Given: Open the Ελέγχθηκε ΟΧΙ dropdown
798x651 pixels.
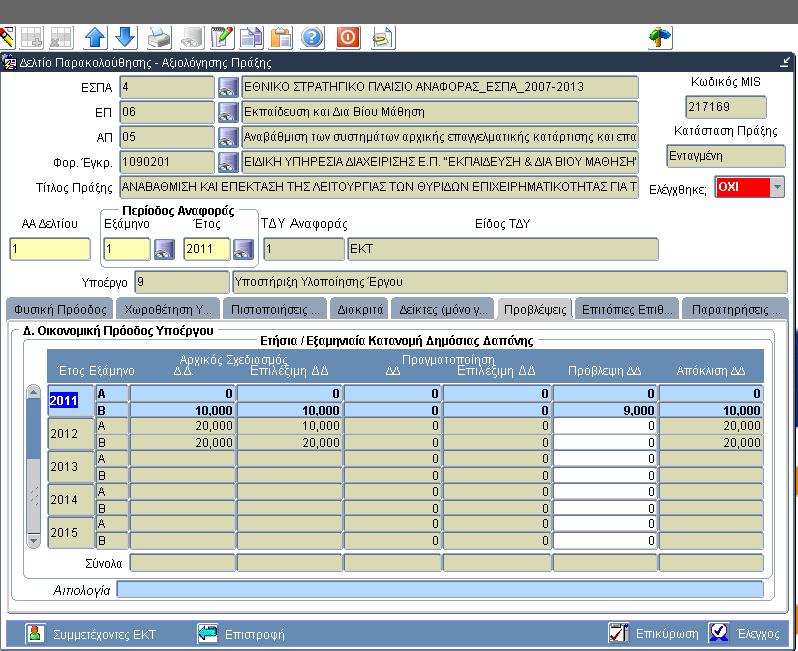Looking at the screenshot, I should tap(777, 187).
